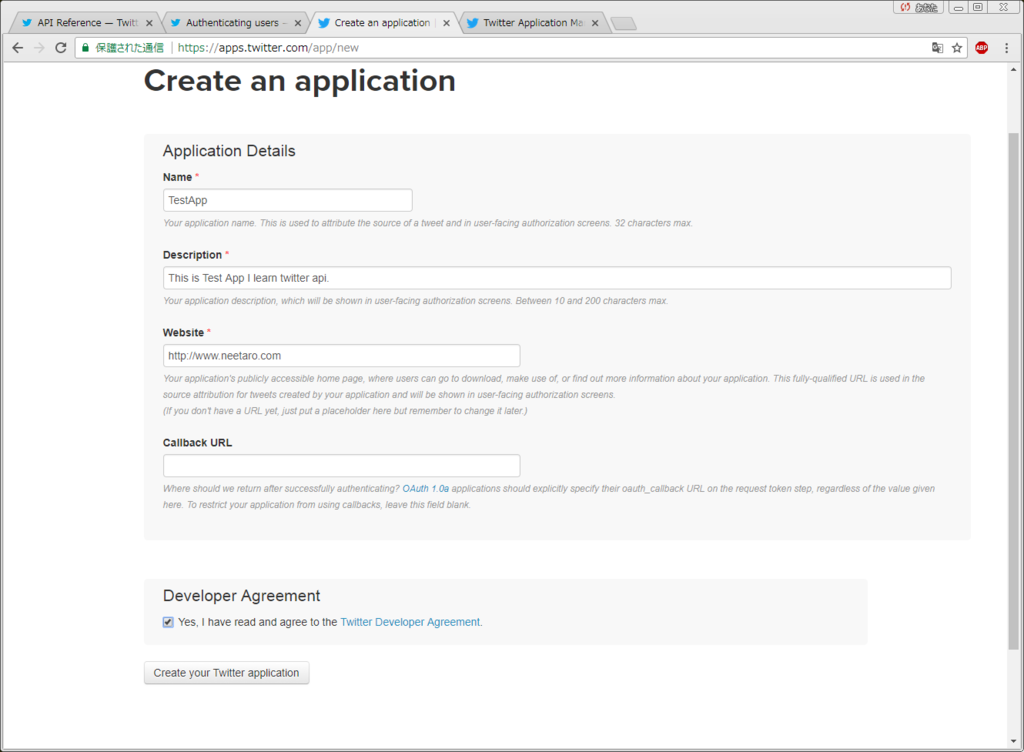1024x752 pixels.
Task: Focus the Website URL field
Action: point(342,356)
